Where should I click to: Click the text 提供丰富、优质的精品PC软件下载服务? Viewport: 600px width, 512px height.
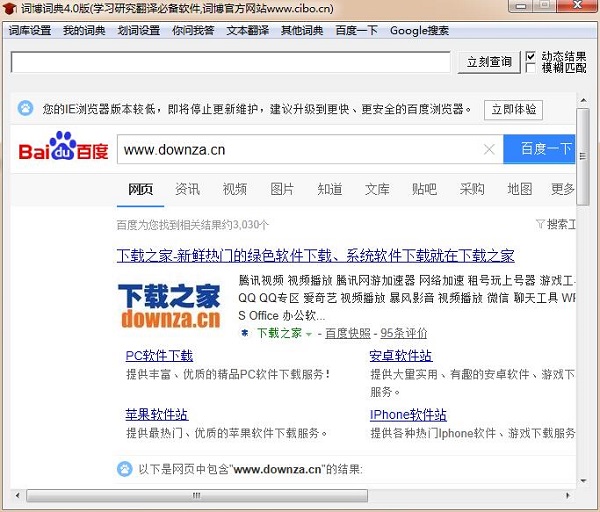point(228,374)
